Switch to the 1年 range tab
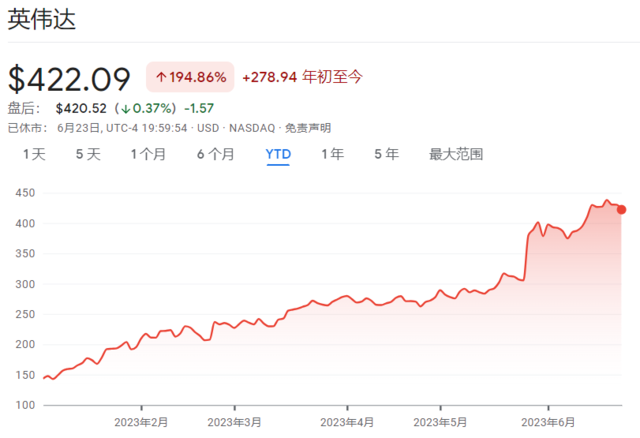The image size is (640, 438). 332,154
